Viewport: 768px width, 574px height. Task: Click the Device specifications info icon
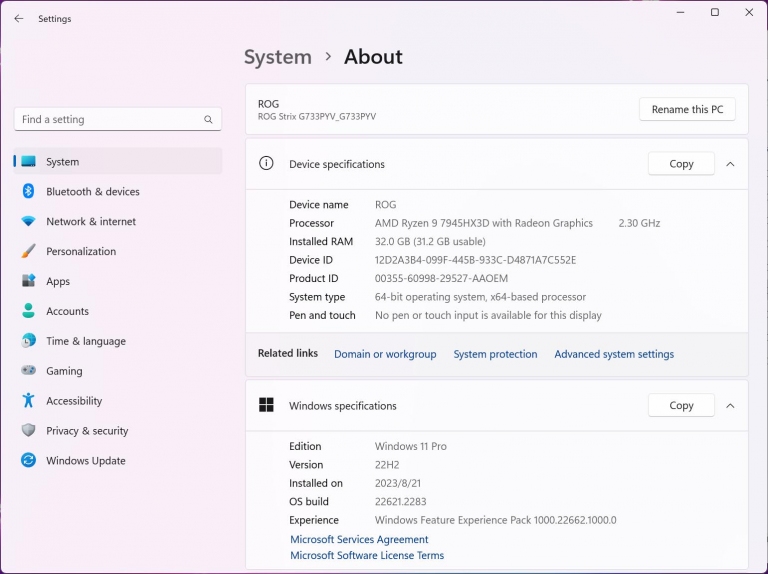[x=266, y=163]
